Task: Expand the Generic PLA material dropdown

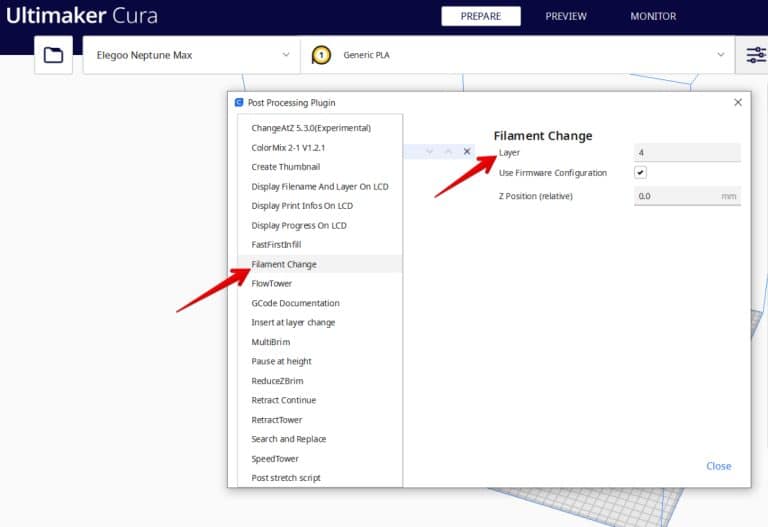Action: pyautogui.click(x=720, y=55)
